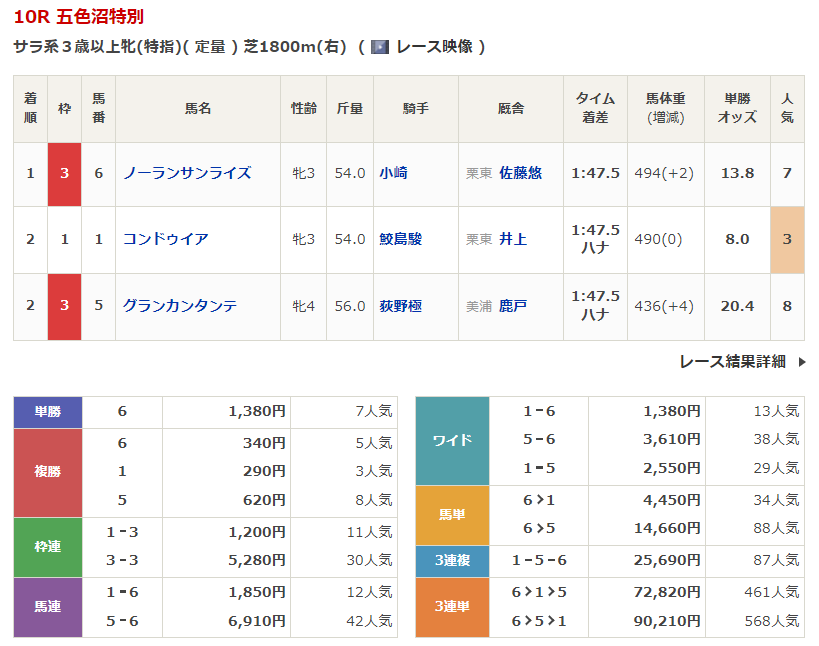The height and width of the screenshot is (646, 819).
Task: Open horse コンドゥイア profile
Action: [166, 239]
